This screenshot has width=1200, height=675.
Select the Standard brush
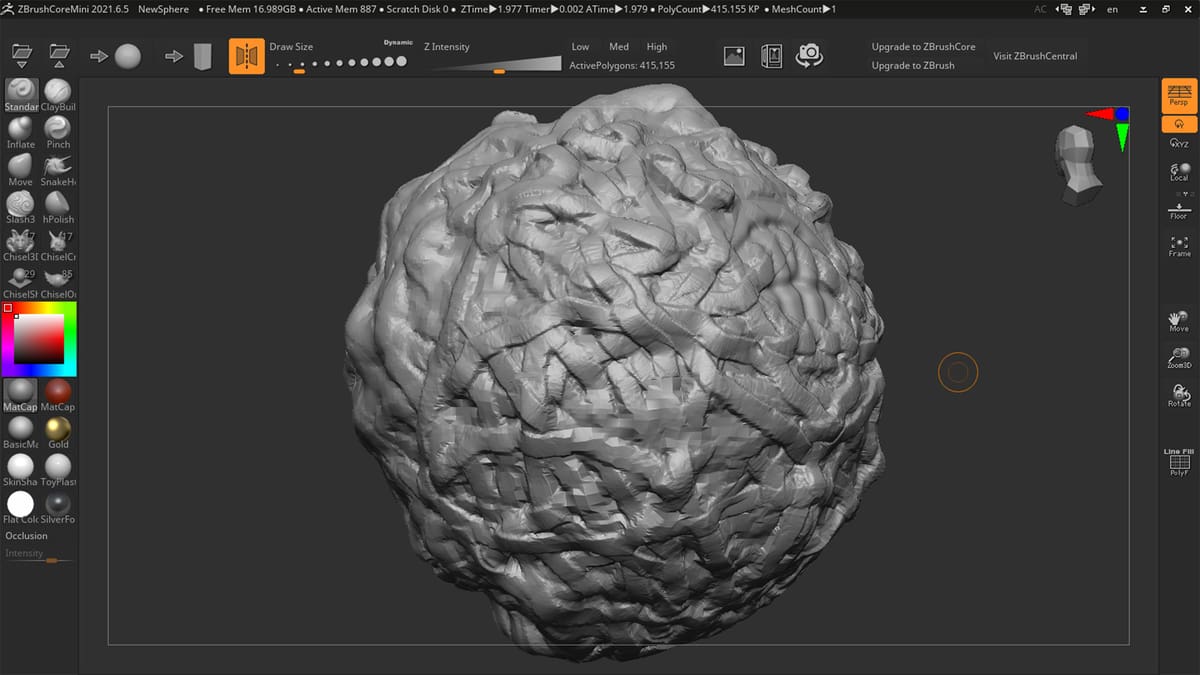coord(21,95)
